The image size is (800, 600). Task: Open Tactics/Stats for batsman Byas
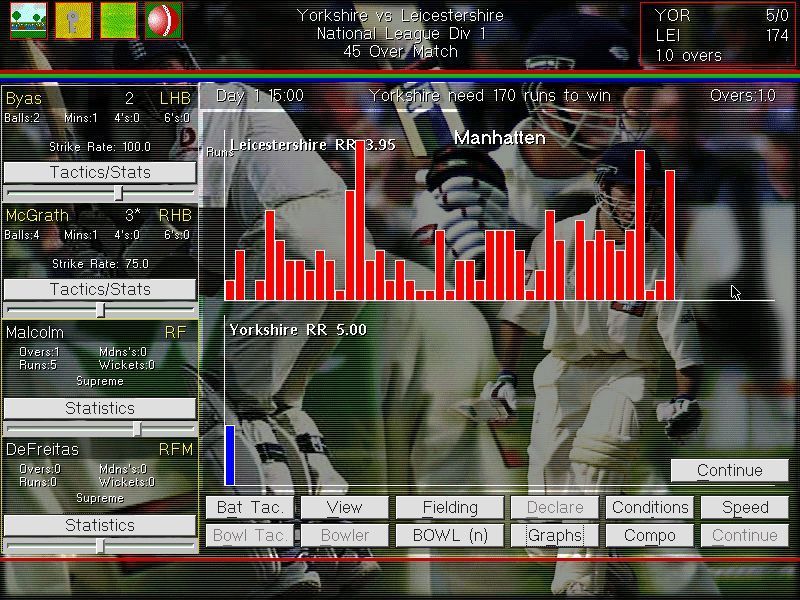pos(99,172)
